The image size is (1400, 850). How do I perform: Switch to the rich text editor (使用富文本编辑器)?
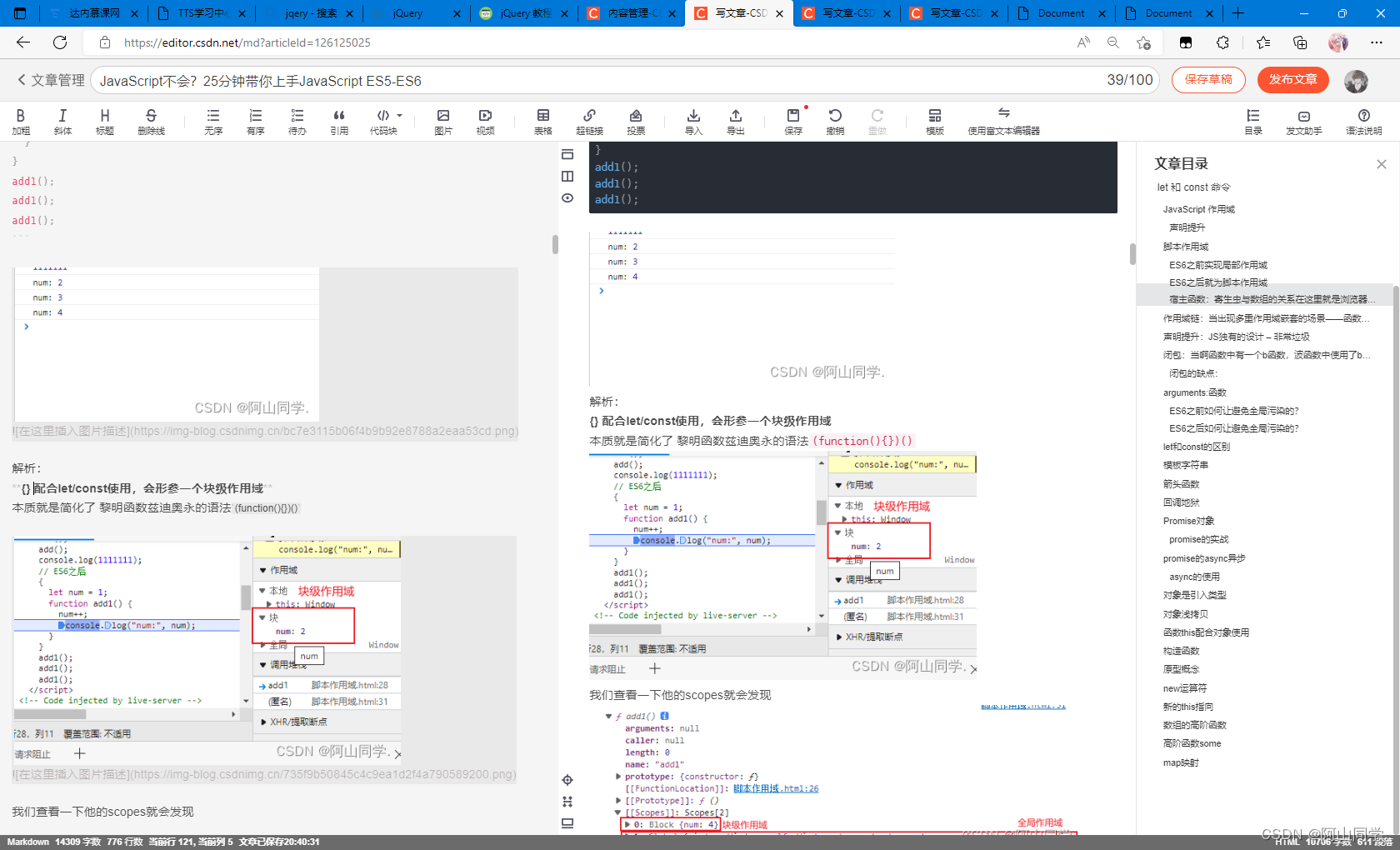1003,122
